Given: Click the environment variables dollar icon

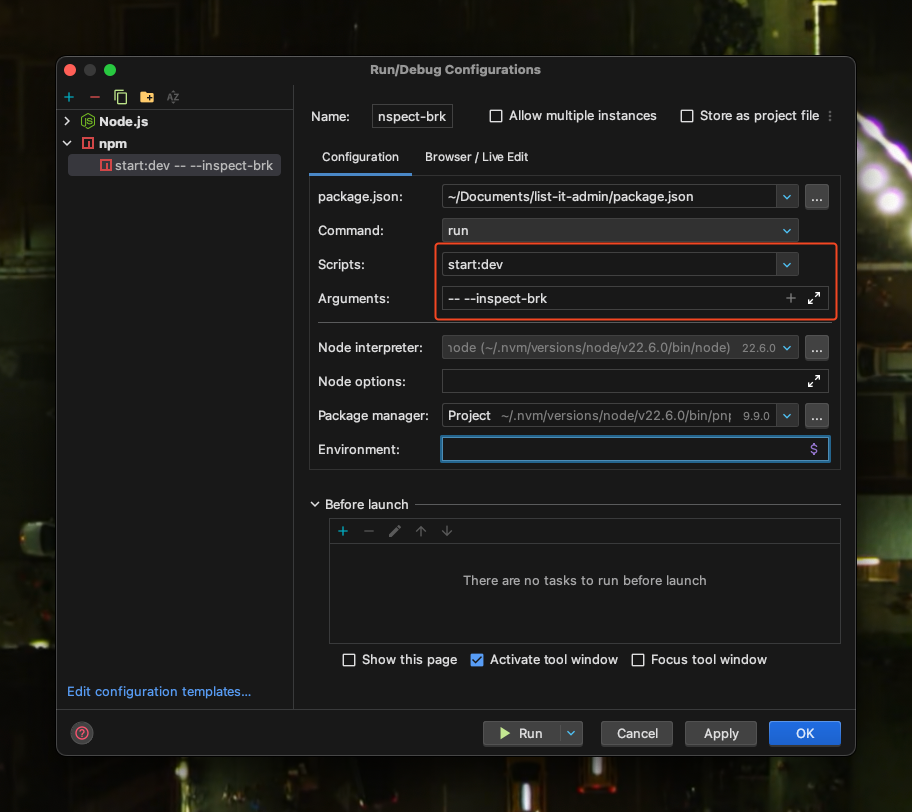Looking at the screenshot, I should (x=814, y=450).
